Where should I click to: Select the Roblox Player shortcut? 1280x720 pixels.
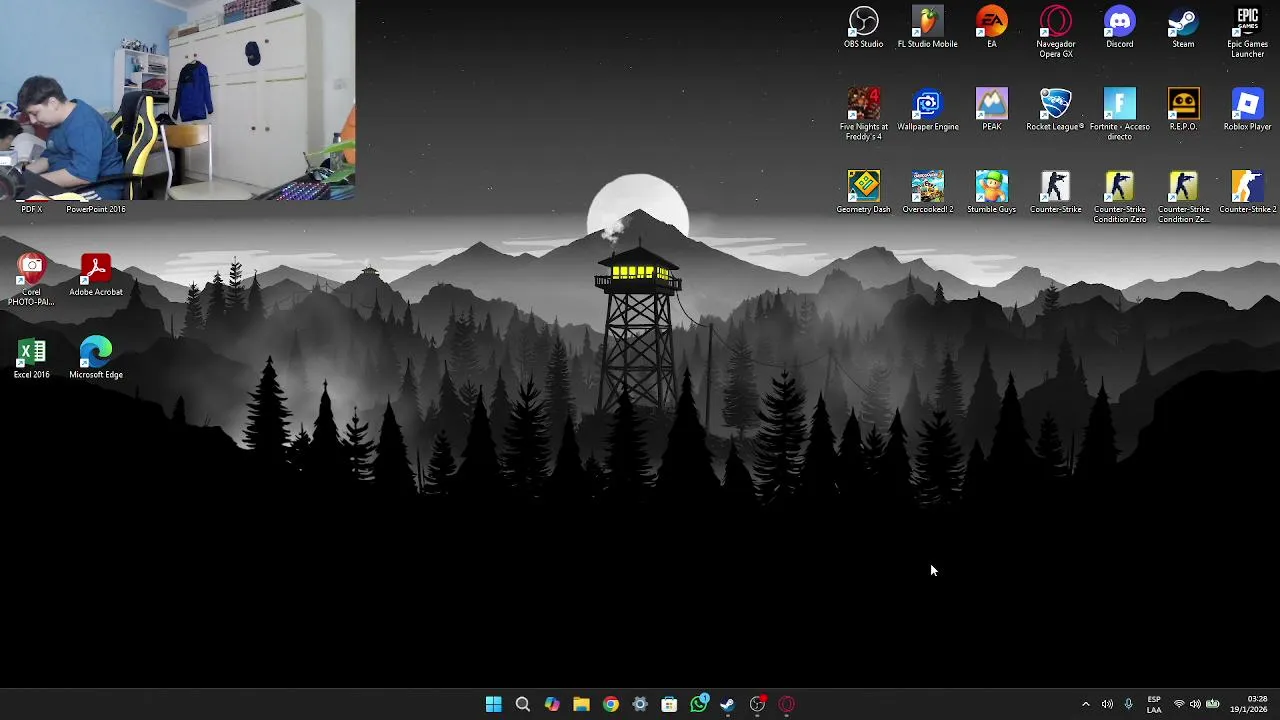(x=1247, y=110)
